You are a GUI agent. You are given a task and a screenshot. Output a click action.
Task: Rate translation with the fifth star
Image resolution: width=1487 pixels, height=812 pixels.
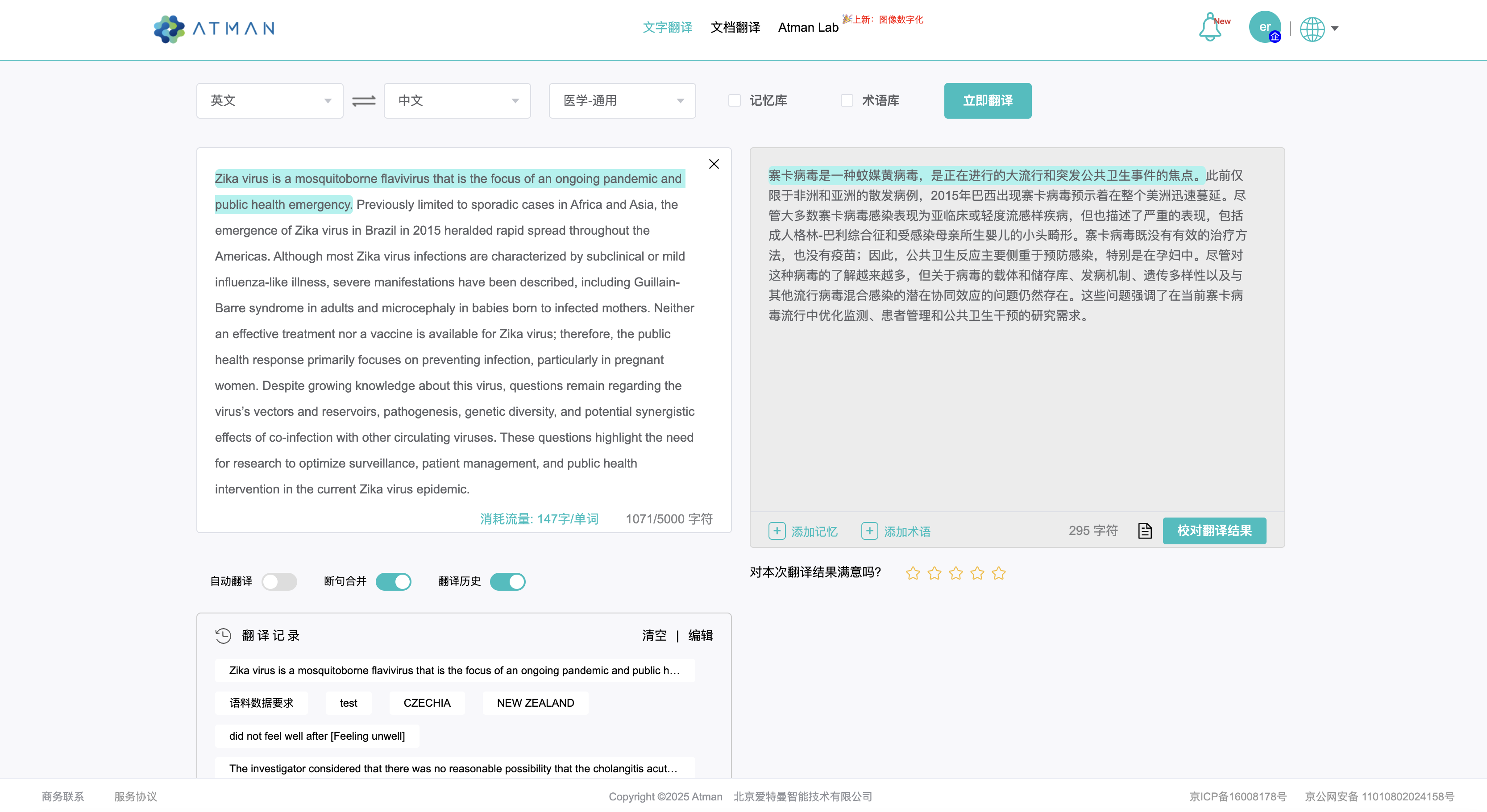coord(999,573)
